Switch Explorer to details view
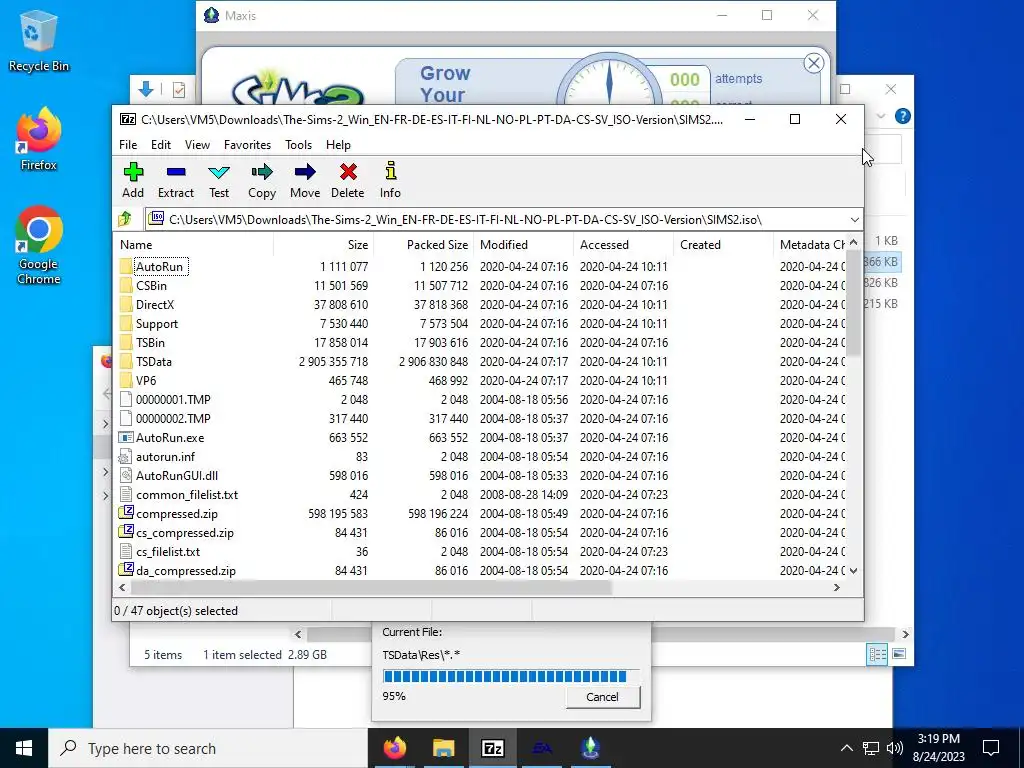This screenshot has height=768, width=1024. [x=877, y=654]
